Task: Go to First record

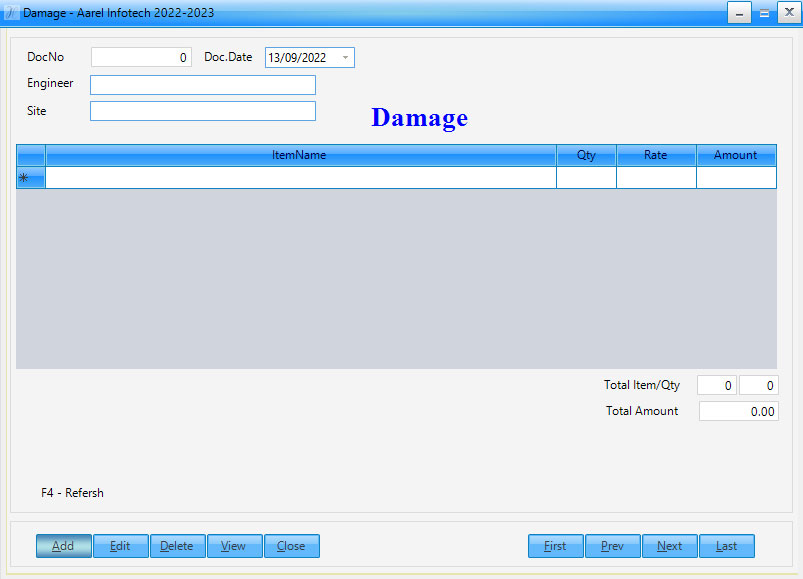Action: [x=555, y=546]
